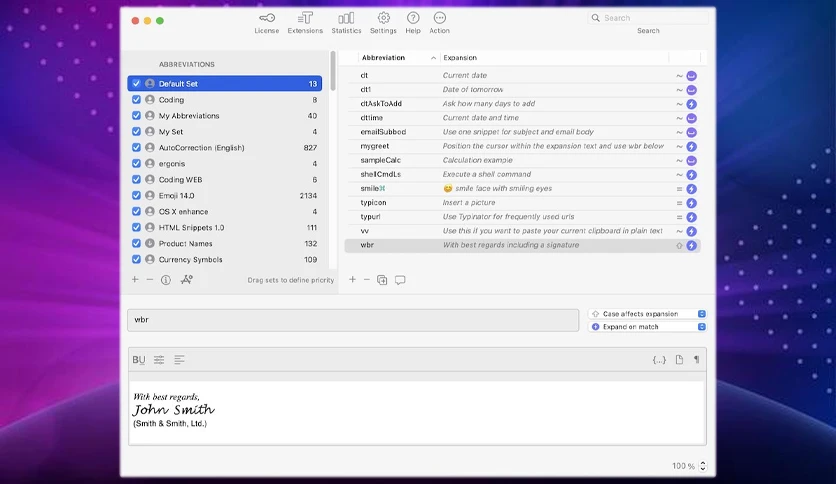Select the Currency Symbols set
Image resolution: width=836 pixels, height=484 pixels.
point(224,260)
